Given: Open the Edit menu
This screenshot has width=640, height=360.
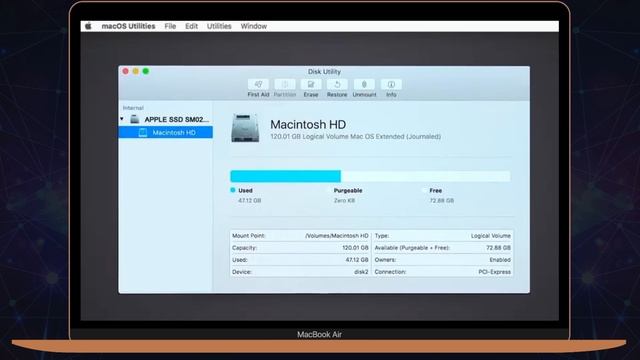Looking at the screenshot, I should 191,26.
